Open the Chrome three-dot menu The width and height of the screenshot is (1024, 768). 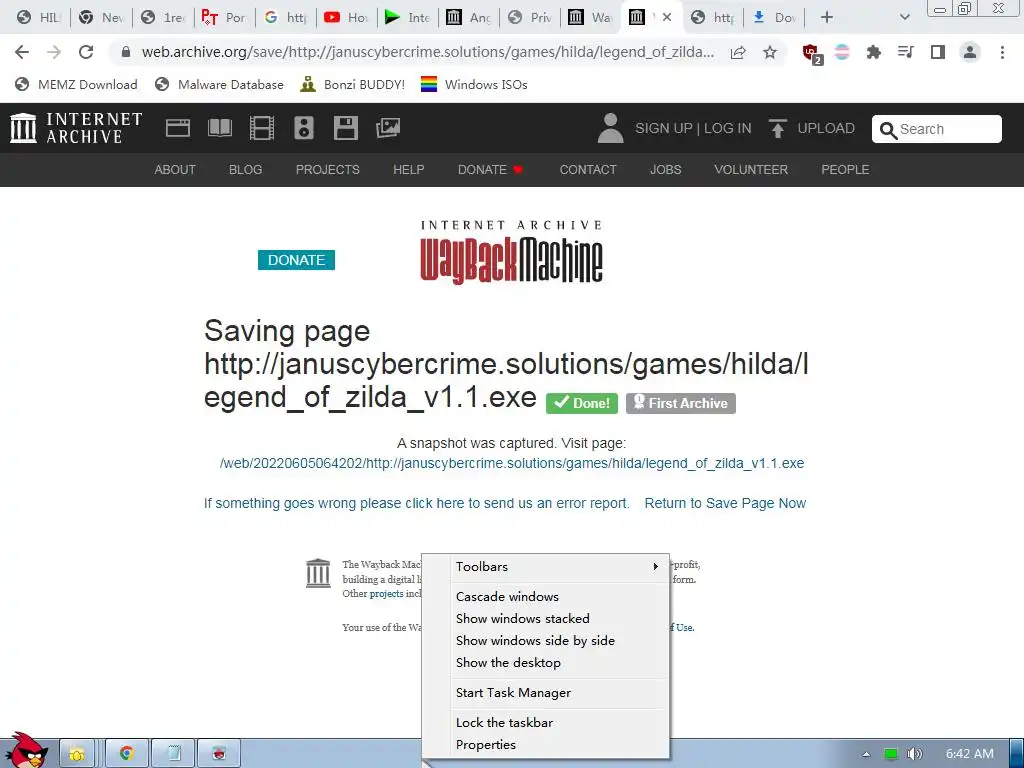pos(1002,52)
